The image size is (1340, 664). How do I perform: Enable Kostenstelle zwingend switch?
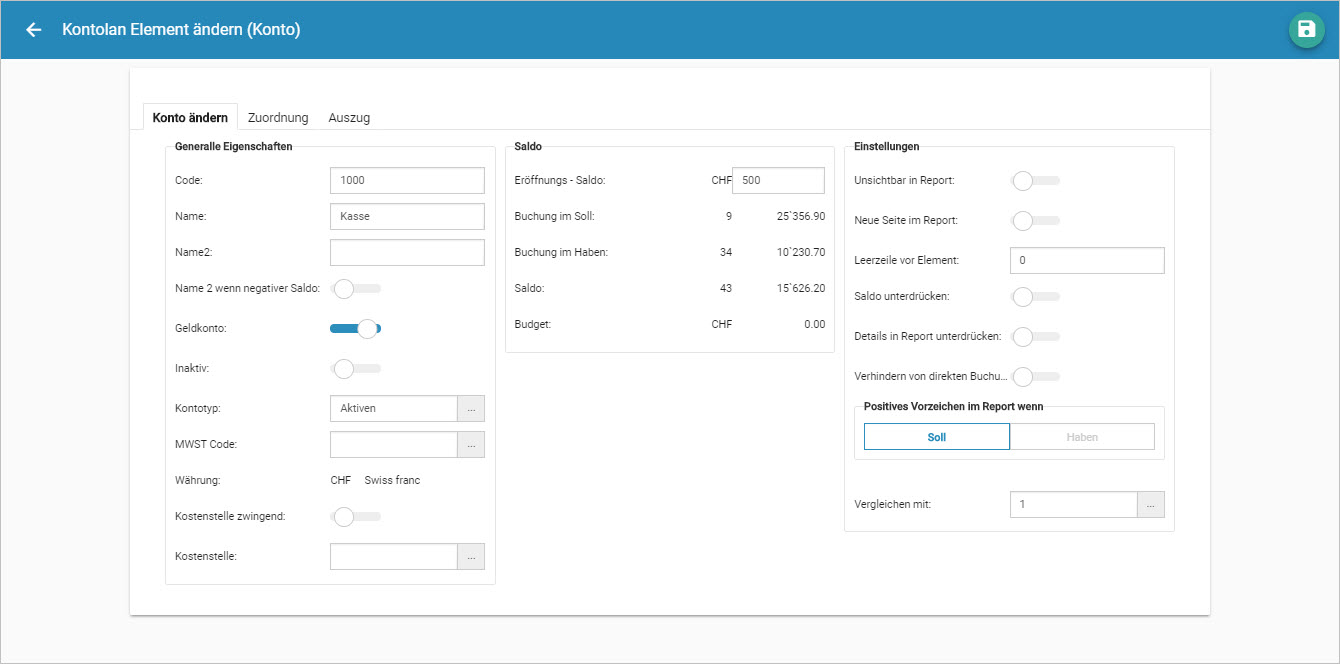click(355, 517)
